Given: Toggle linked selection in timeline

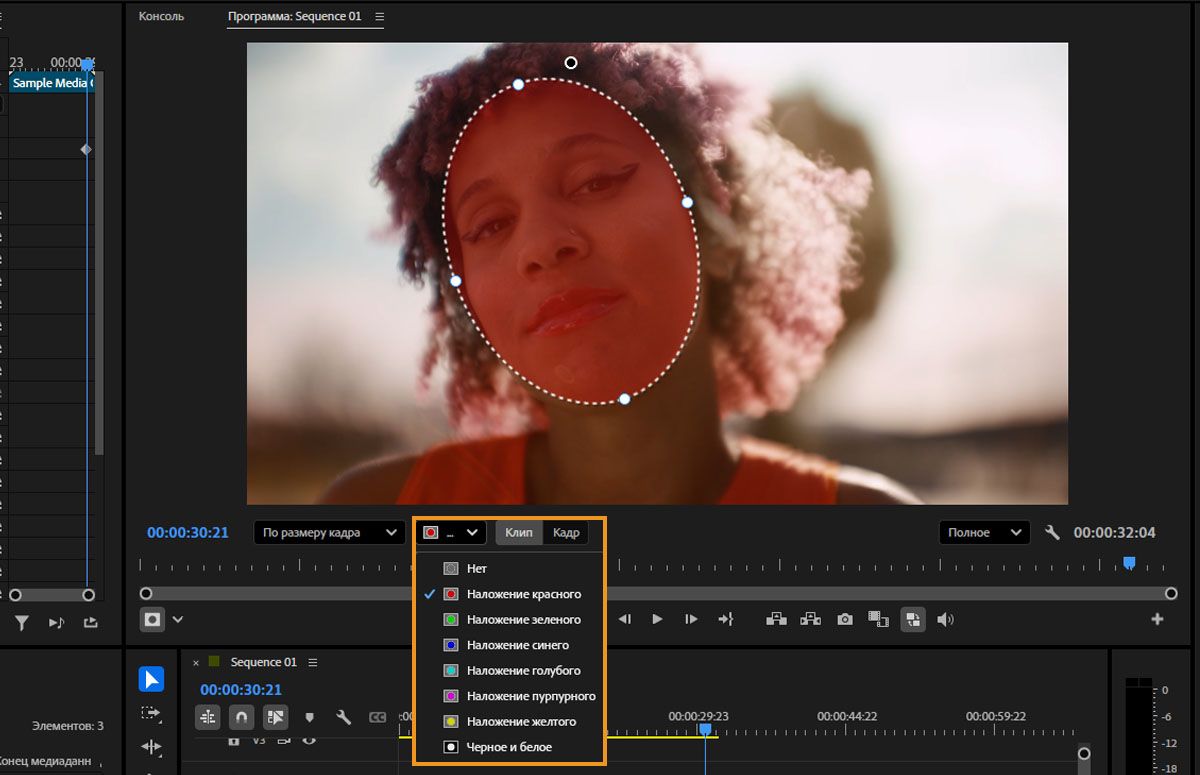Looking at the screenshot, I should (275, 717).
